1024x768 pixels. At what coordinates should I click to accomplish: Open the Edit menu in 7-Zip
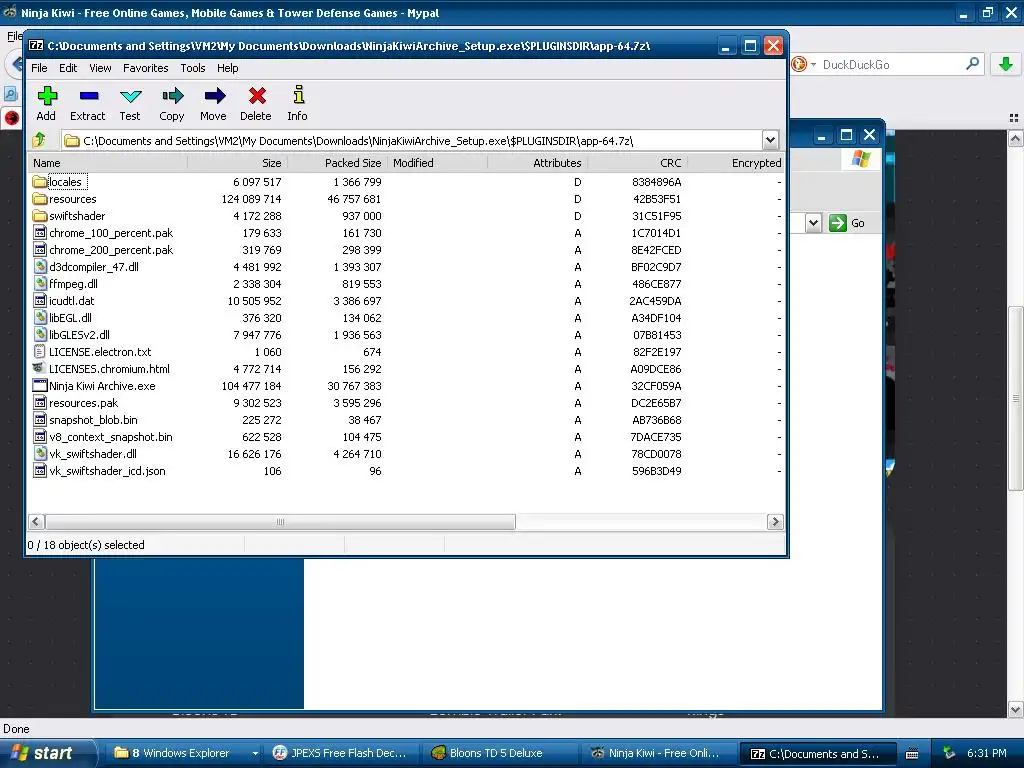click(68, 68)
